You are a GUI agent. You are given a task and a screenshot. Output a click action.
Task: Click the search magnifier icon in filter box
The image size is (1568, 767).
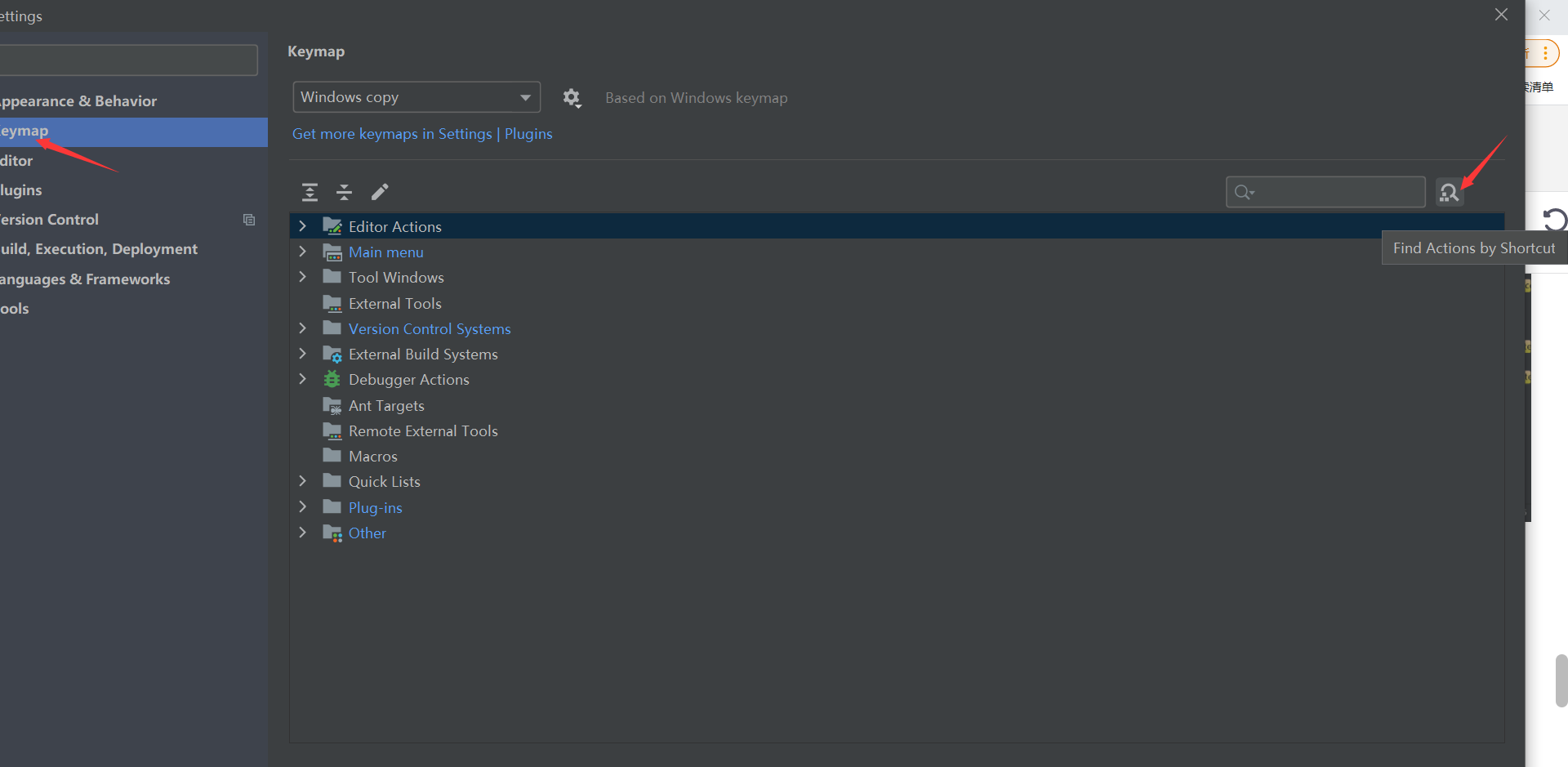(1244, 192)
